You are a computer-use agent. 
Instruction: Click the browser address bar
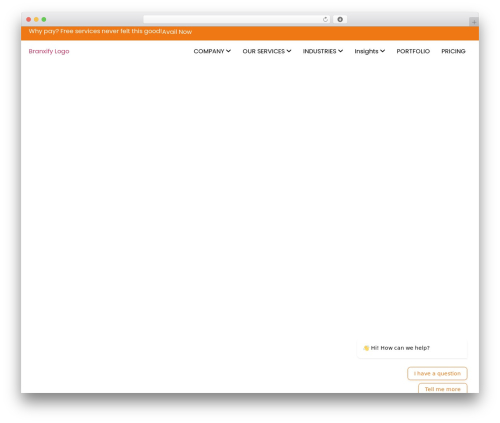point(236,19)
